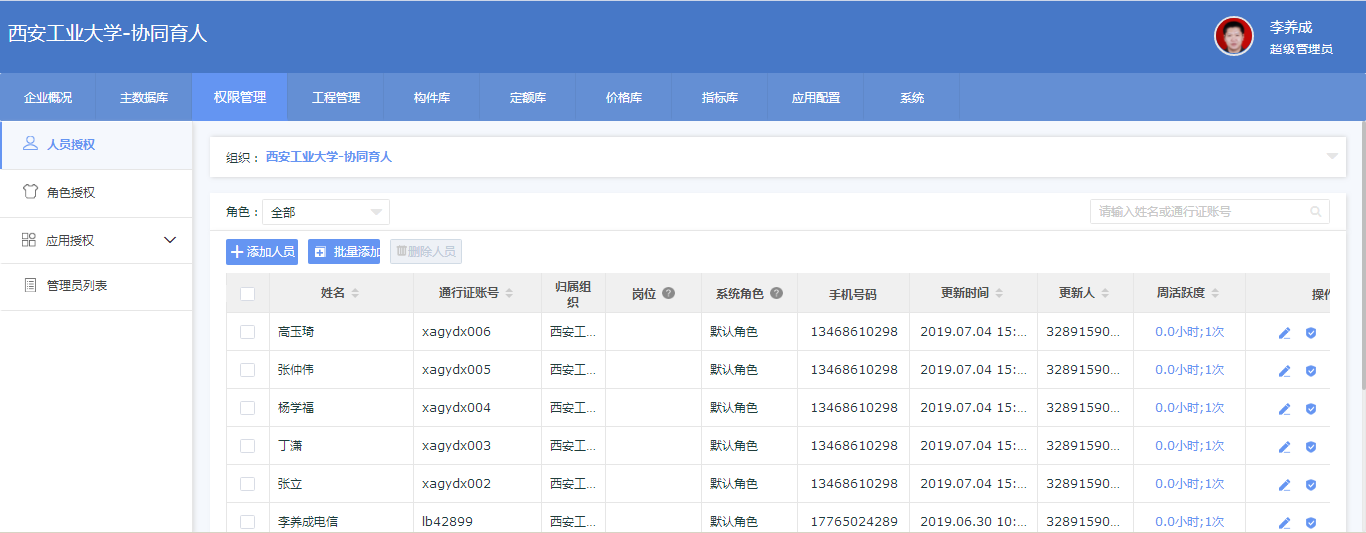Screen dimensions: 1366x533
Task: Sort by 姓名 column arrows
Action: [x=355, y=293]
